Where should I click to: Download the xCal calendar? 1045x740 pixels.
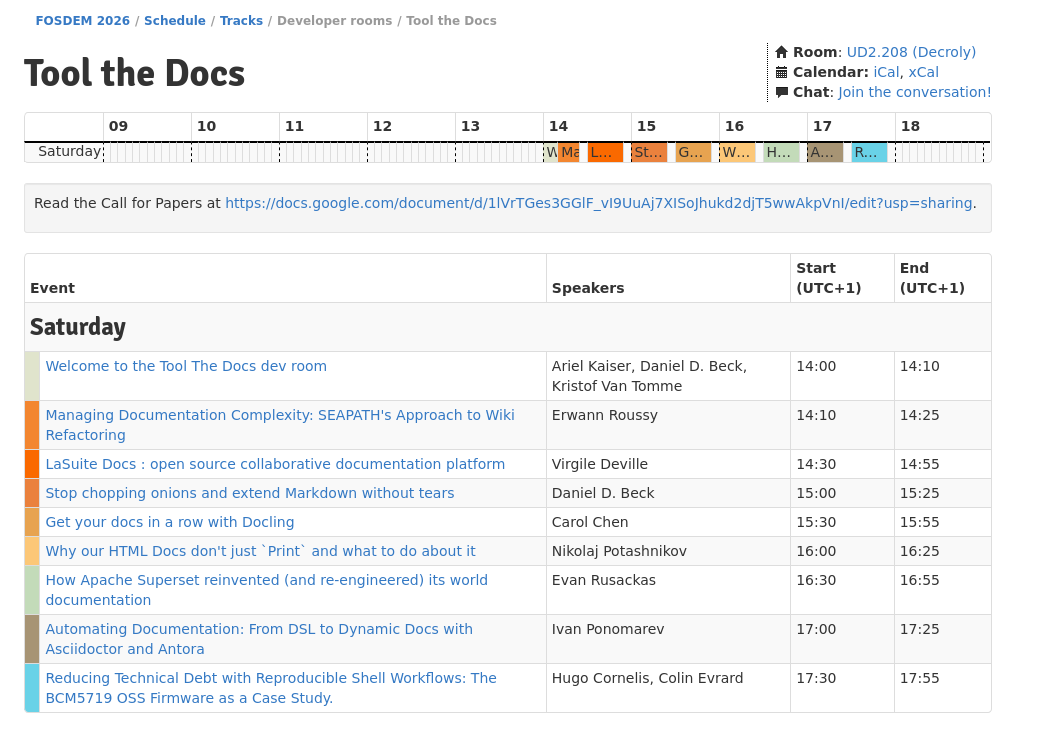(x=923, y=72)
